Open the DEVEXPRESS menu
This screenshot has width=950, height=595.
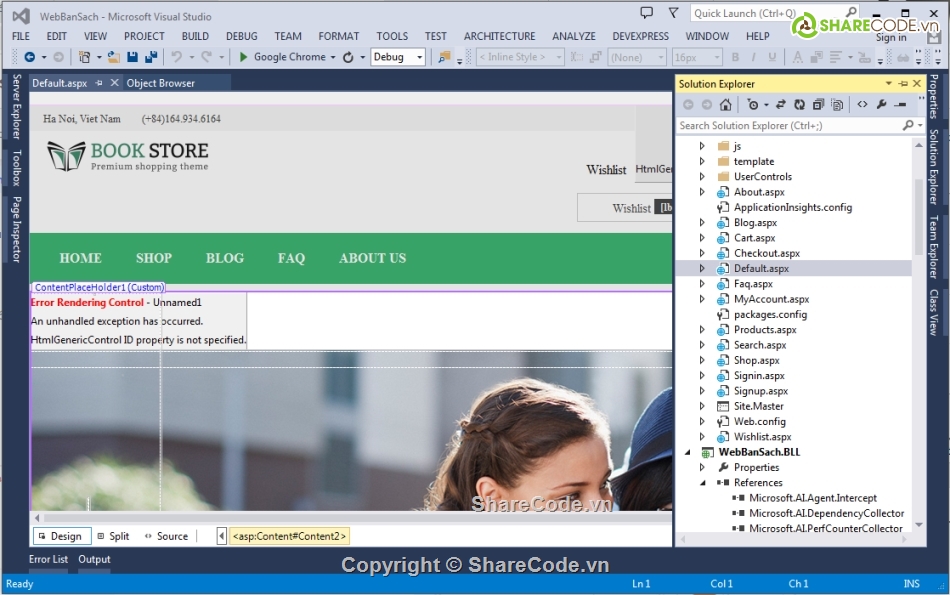pos(640,36)
